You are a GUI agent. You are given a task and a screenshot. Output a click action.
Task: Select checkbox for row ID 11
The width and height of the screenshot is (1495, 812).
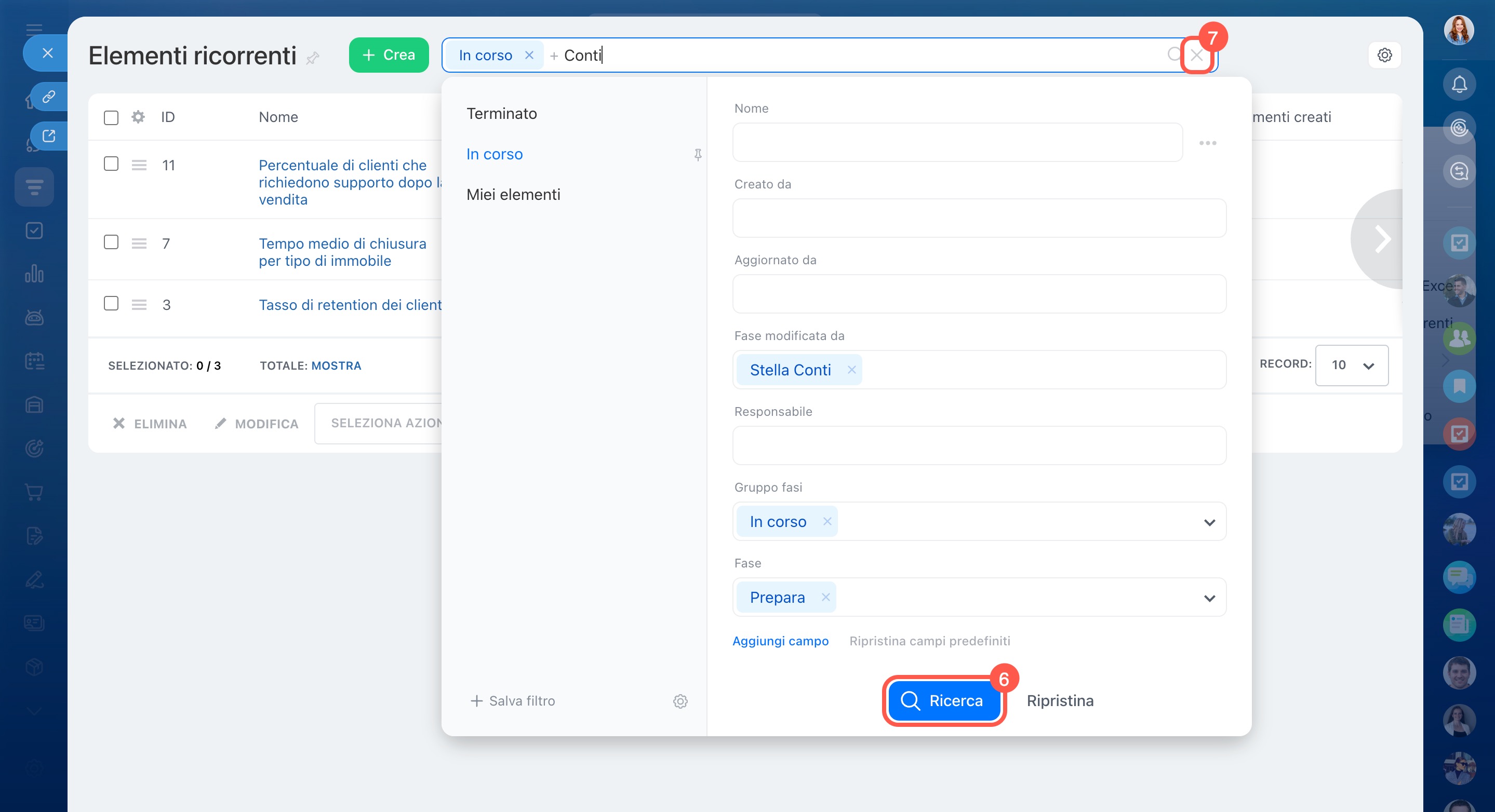[111, 164]
